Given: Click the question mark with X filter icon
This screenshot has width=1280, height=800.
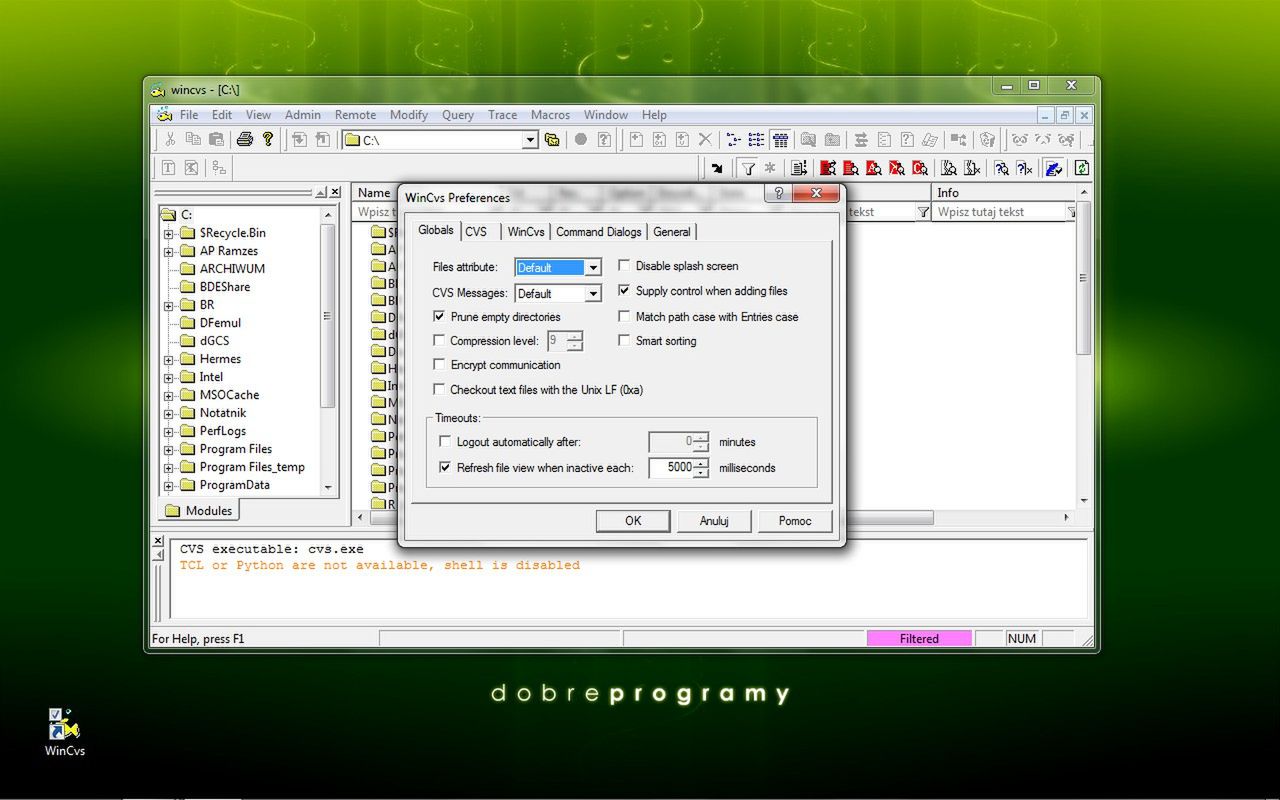Looking at the screenshot, I should (1024, 168).
